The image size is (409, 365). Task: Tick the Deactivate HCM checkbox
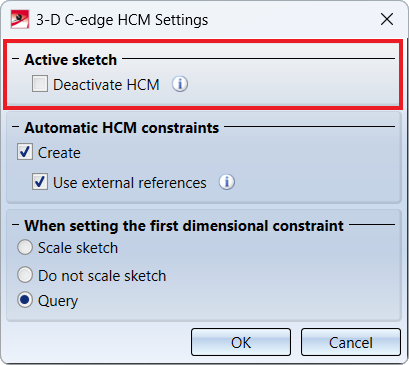coord(40,84)
